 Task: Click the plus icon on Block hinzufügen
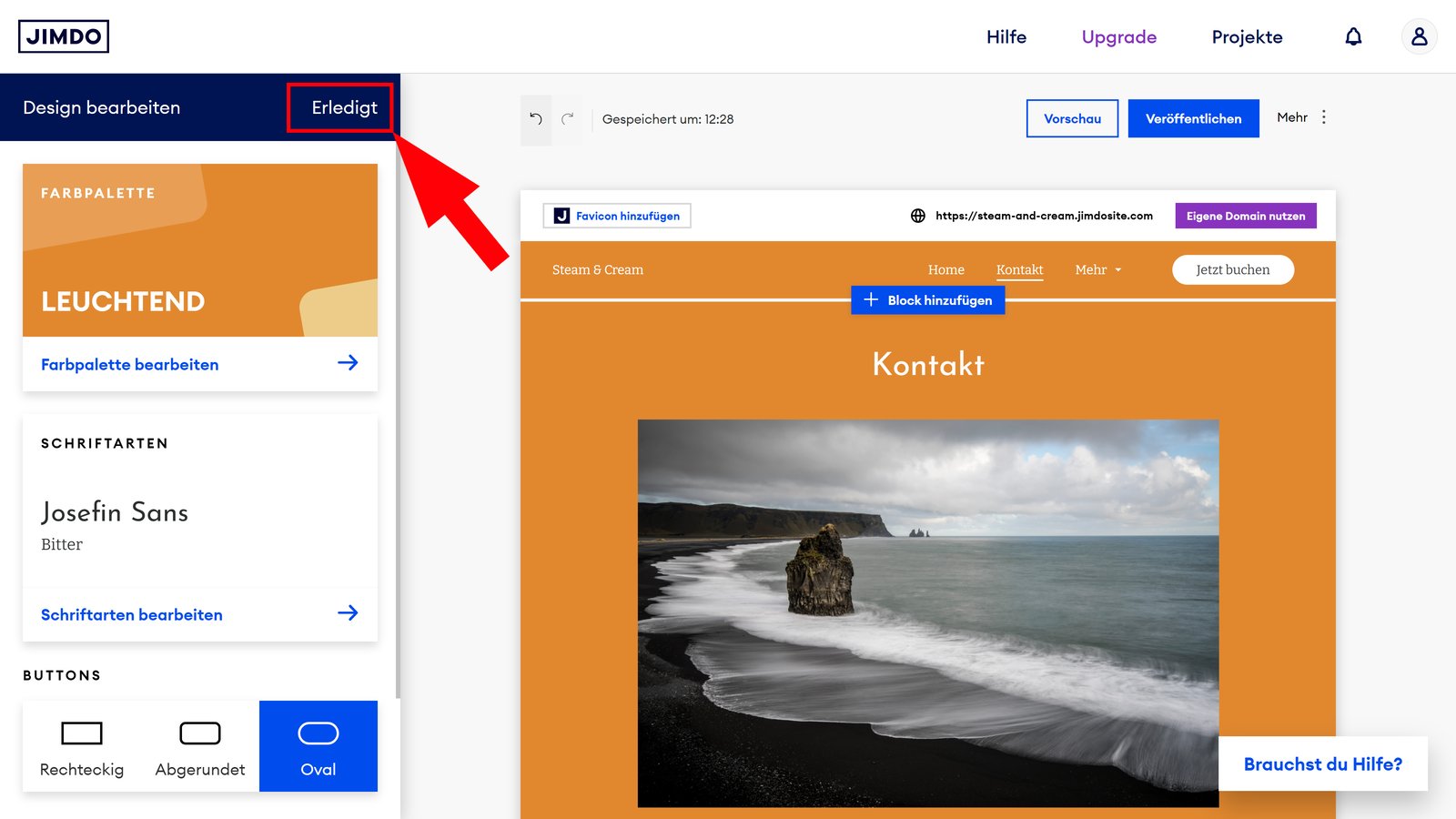[x=873, y=299]
